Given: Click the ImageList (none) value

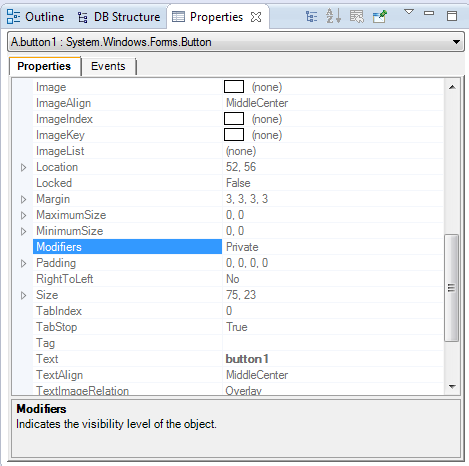Looking at the screenshot, I should (x=241, y=151).
